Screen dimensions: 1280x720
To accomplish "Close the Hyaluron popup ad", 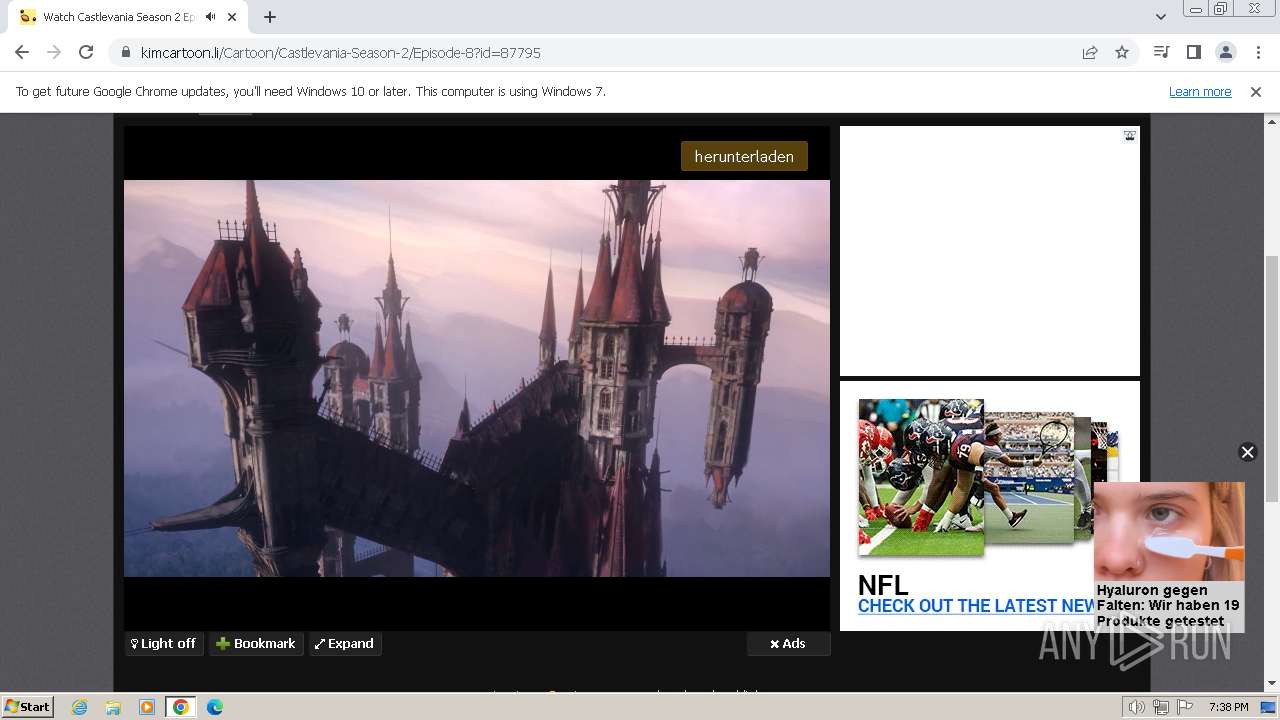I will (x=1247, y=452).
